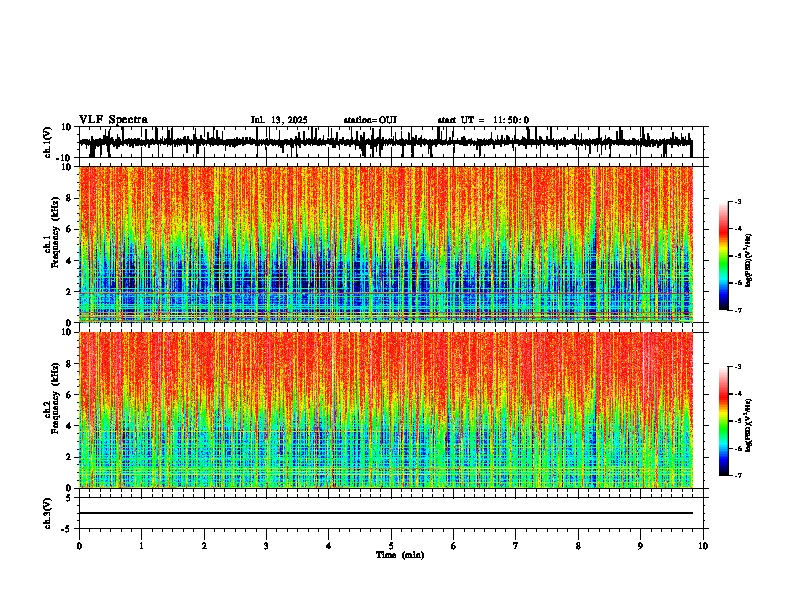
Task: Click the 'VLF Spectra' title text
Action: (x=113, y=120)
